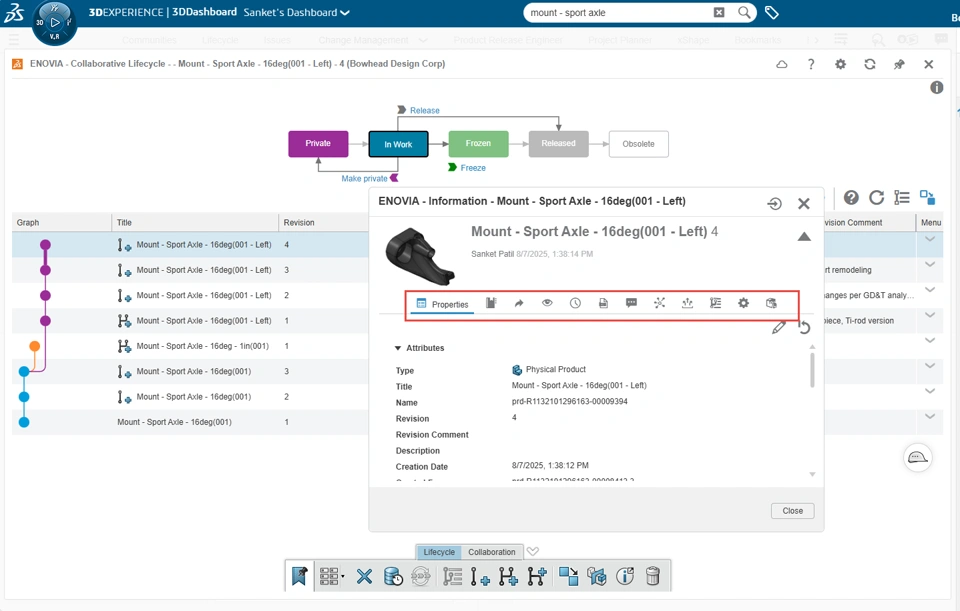Viewport: 960px width, 611px height.
Task: Click the info circle icon in action bar
Action: click(x=624, y=576)
